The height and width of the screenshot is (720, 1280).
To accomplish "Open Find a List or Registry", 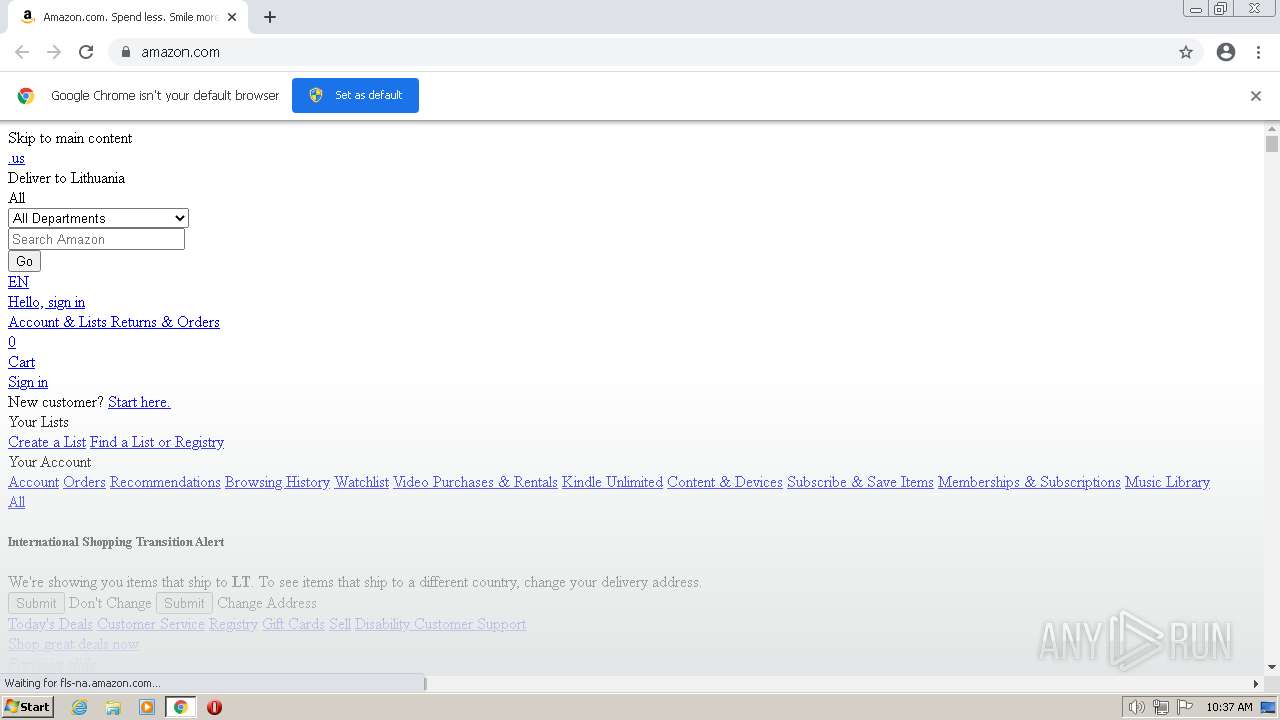I will pos(157,442).
